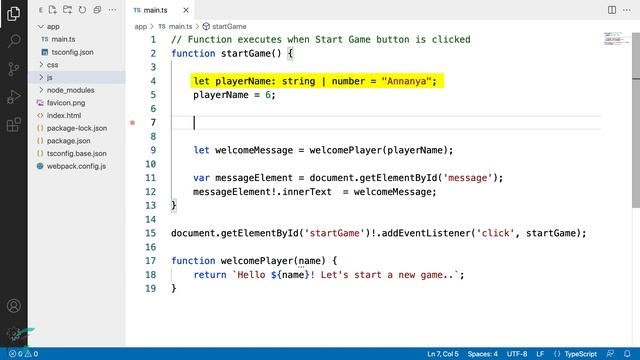Open notifications bell in status bar
The image size is (640, 360).
click(627, 354)
